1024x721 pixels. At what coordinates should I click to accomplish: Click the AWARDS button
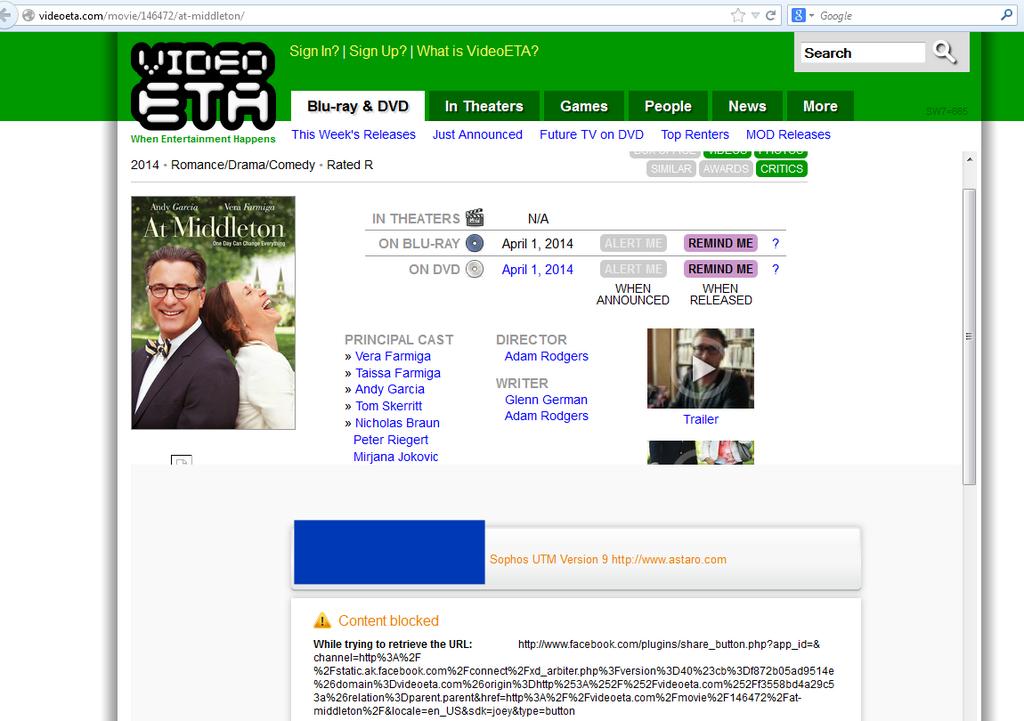(726, 169)
